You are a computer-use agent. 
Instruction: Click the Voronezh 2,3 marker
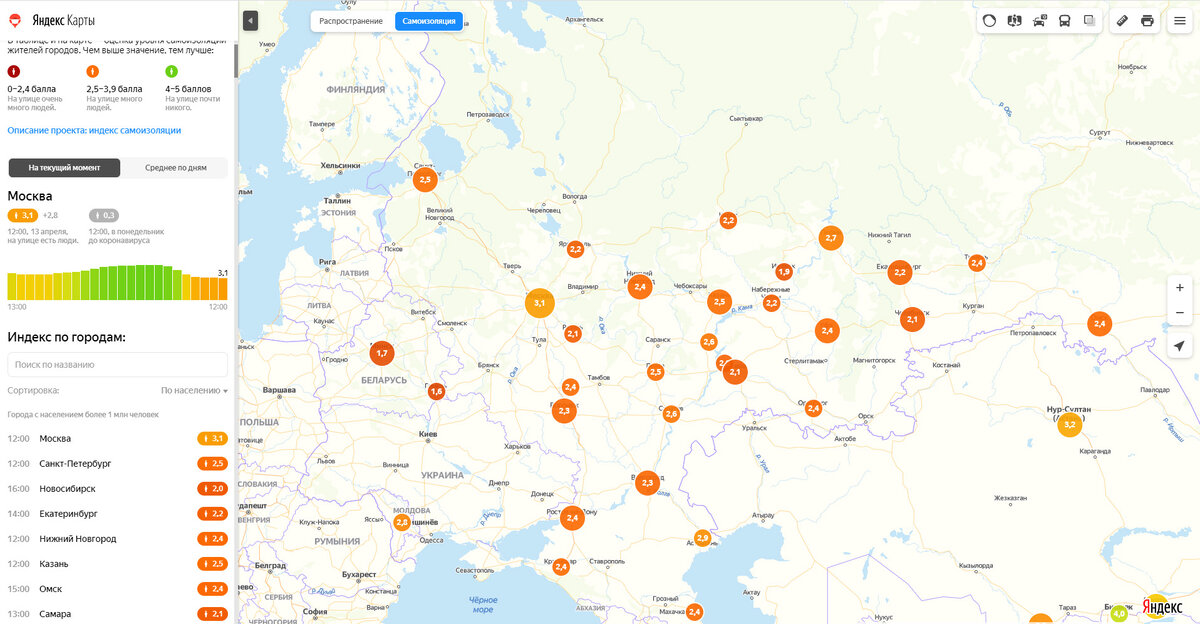(x=564, y=410)
